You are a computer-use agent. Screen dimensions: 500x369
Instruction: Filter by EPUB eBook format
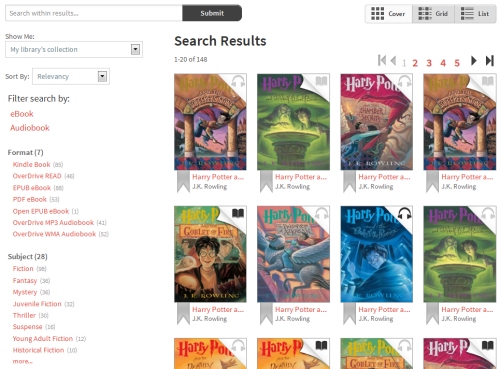(x=32, y=188)
